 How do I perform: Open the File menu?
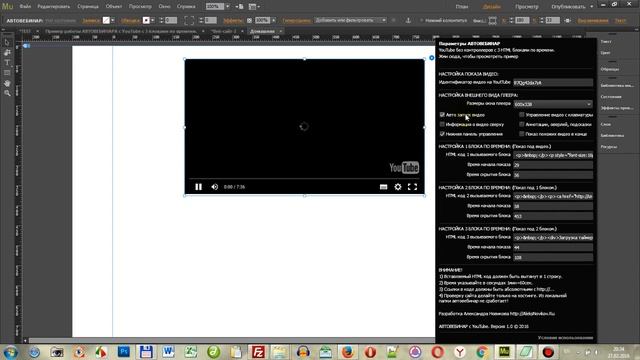[25, 7]
